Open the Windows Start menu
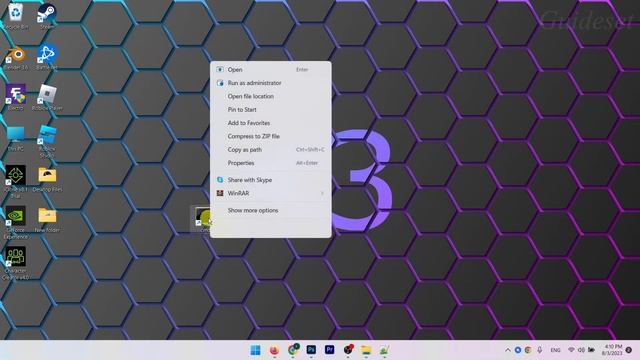 256,350
